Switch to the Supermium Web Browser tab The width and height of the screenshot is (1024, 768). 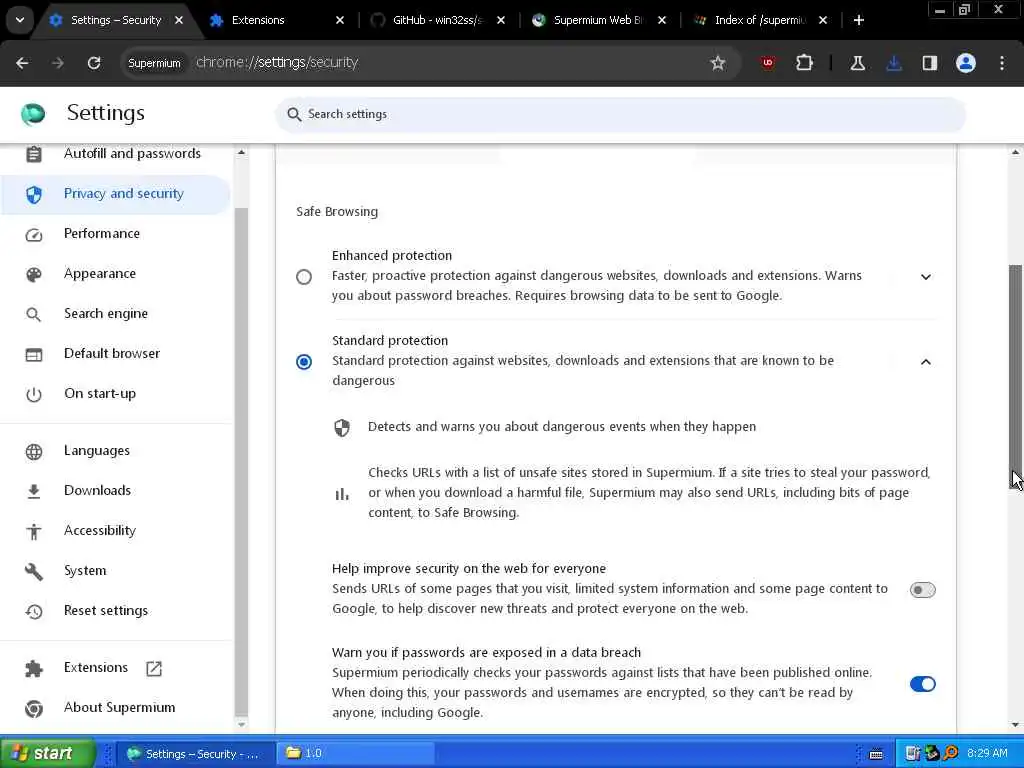coord(600,20)
